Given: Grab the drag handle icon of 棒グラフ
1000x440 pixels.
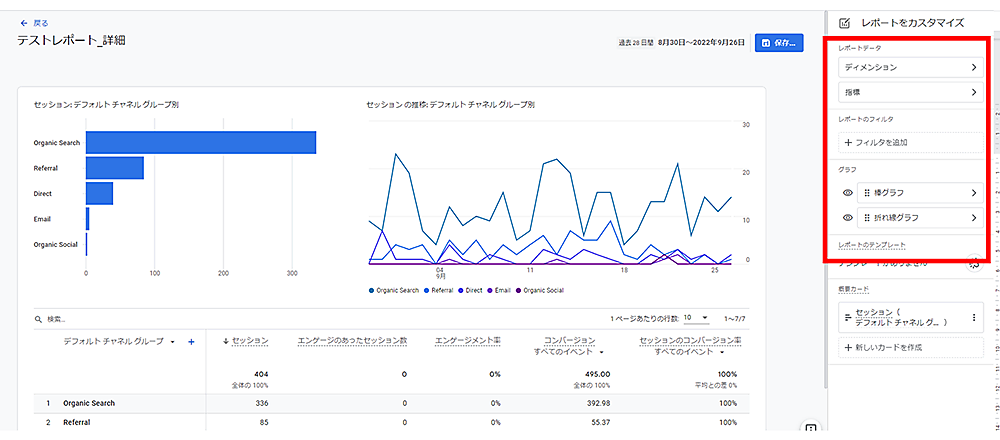Looking at the screenshot, I should tap(867, 192).
